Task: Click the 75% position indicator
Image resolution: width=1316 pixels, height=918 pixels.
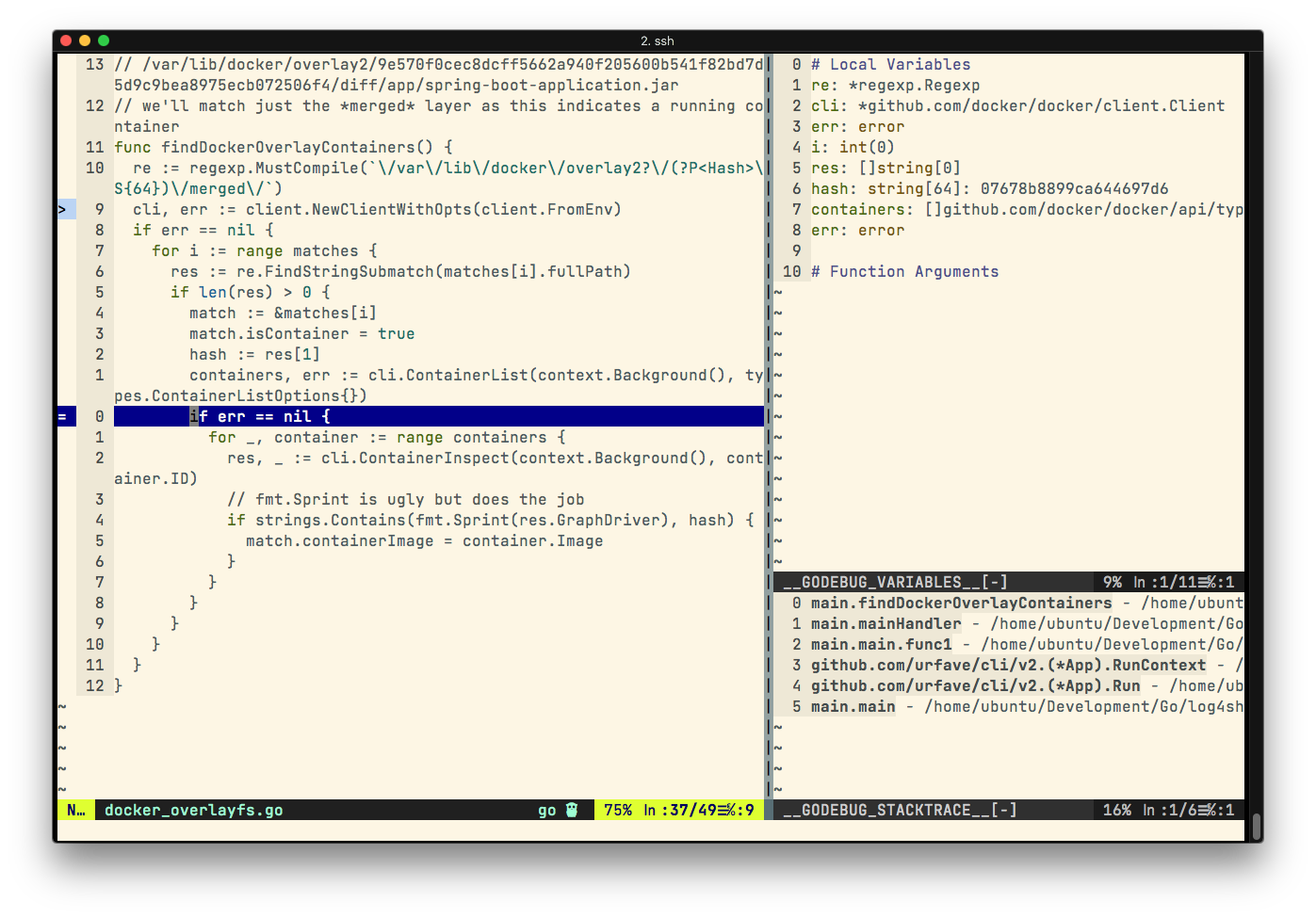Action: tap(618, 810)
